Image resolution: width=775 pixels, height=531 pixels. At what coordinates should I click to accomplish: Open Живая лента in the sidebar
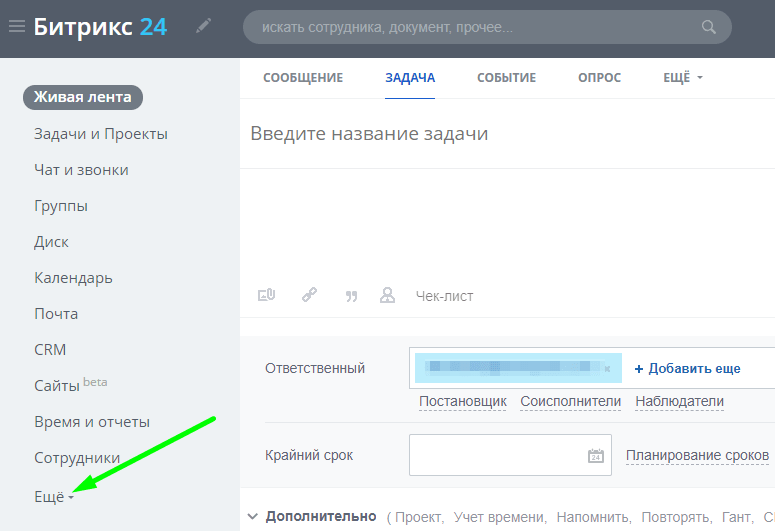(83, 97)
